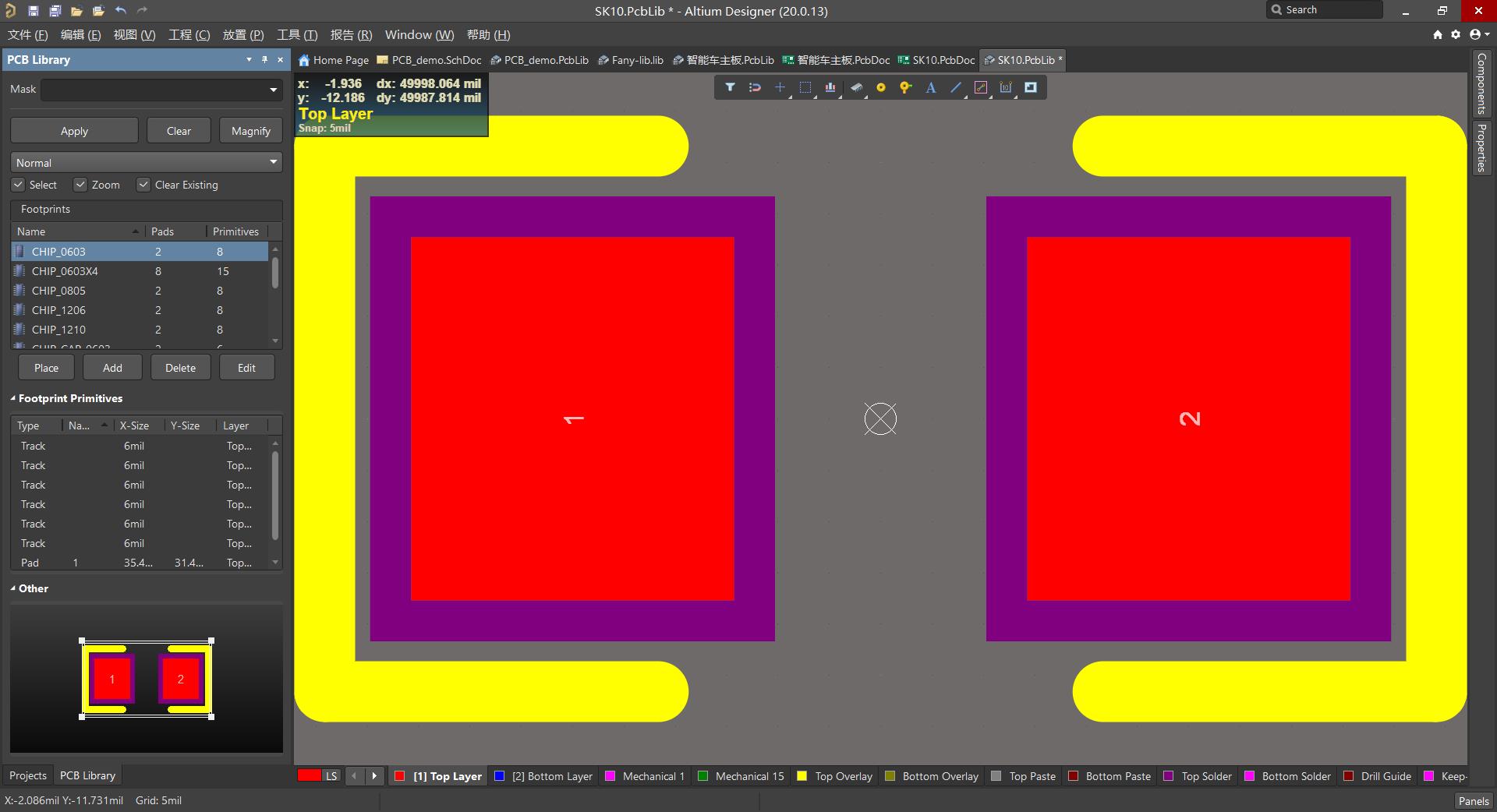Click the Search field in title bar
The image size is (1497, 812).
(x=1324, y=10)
